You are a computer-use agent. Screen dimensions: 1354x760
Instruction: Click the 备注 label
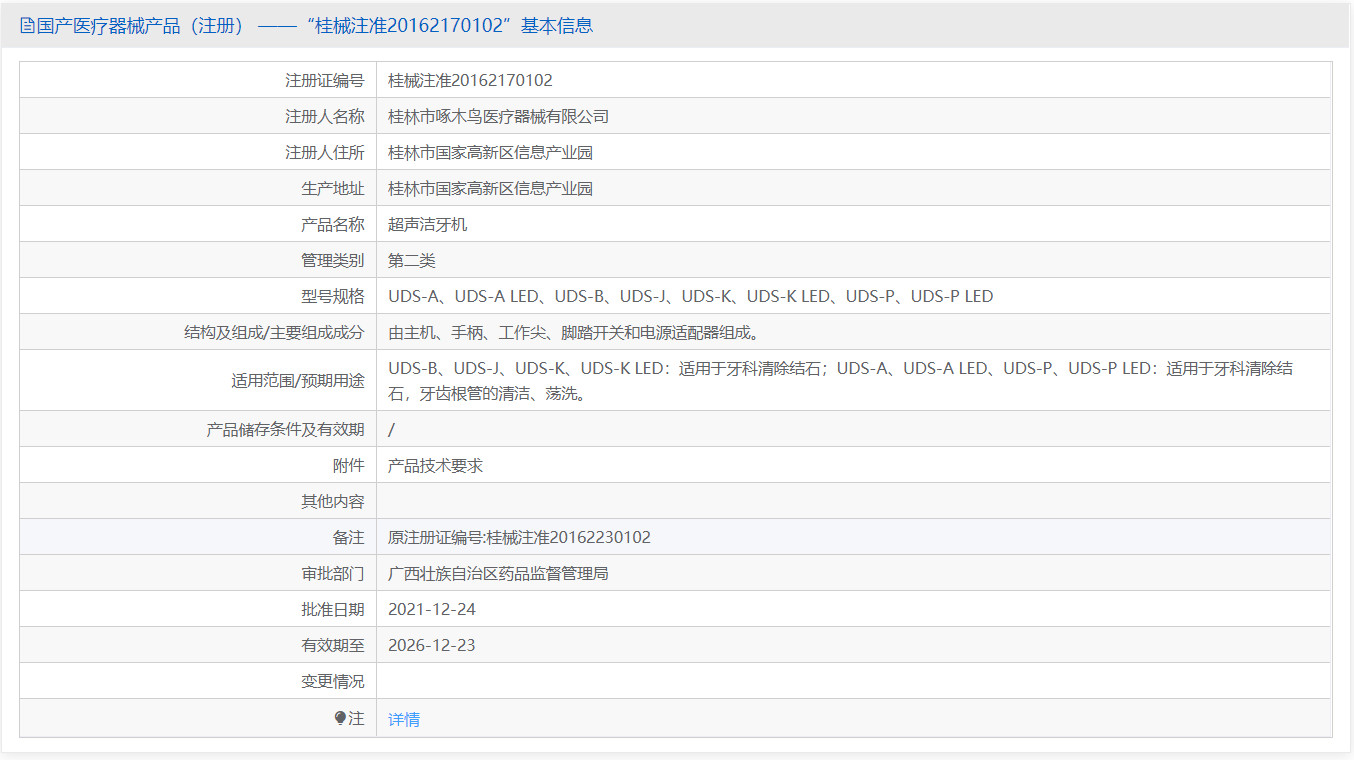pyautogui.click(x=349, y=537)
